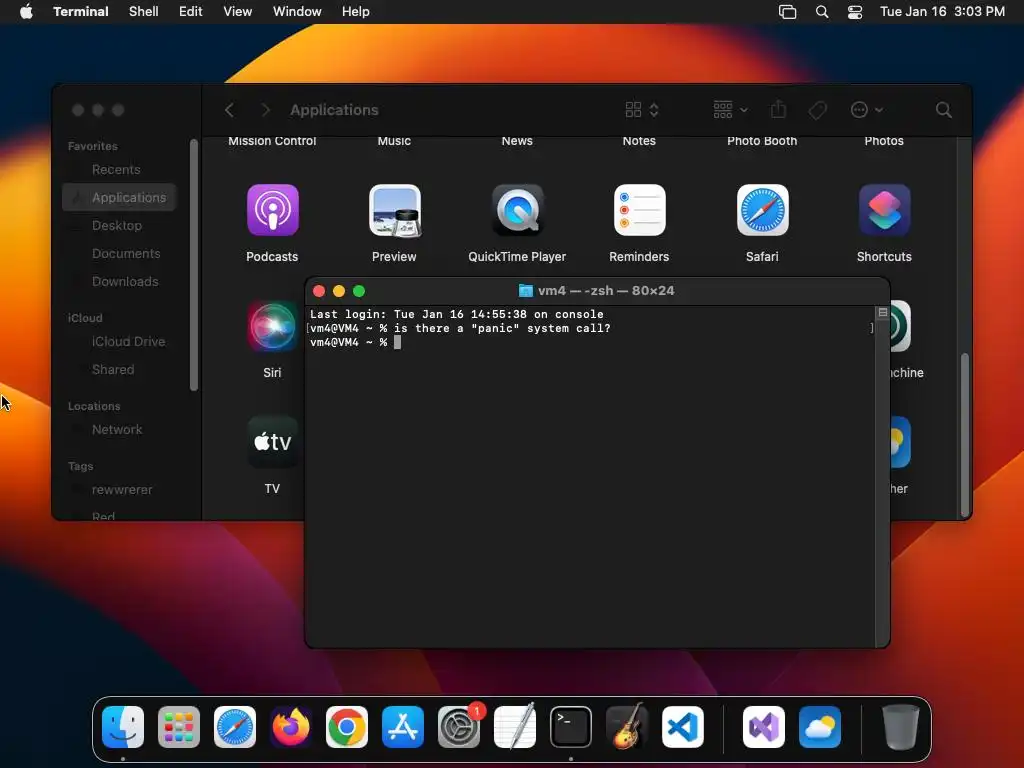This screenshot has width=1024, height=768.
Task: Select Shared in Finder sidebar
Action: pyautogui.click(x=120, y=370)
